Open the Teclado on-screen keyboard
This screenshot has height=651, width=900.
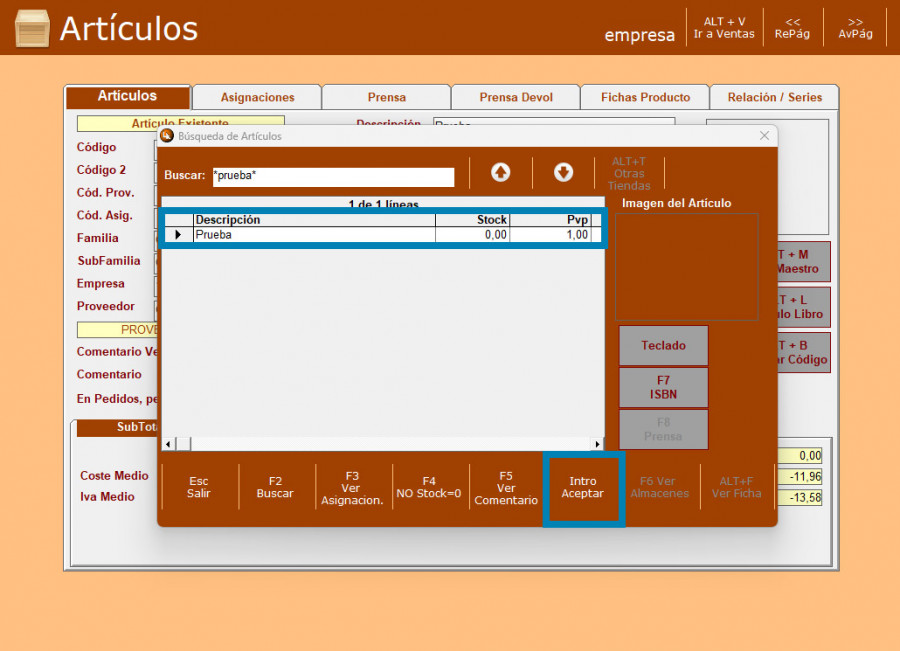(x=663, y=346)
